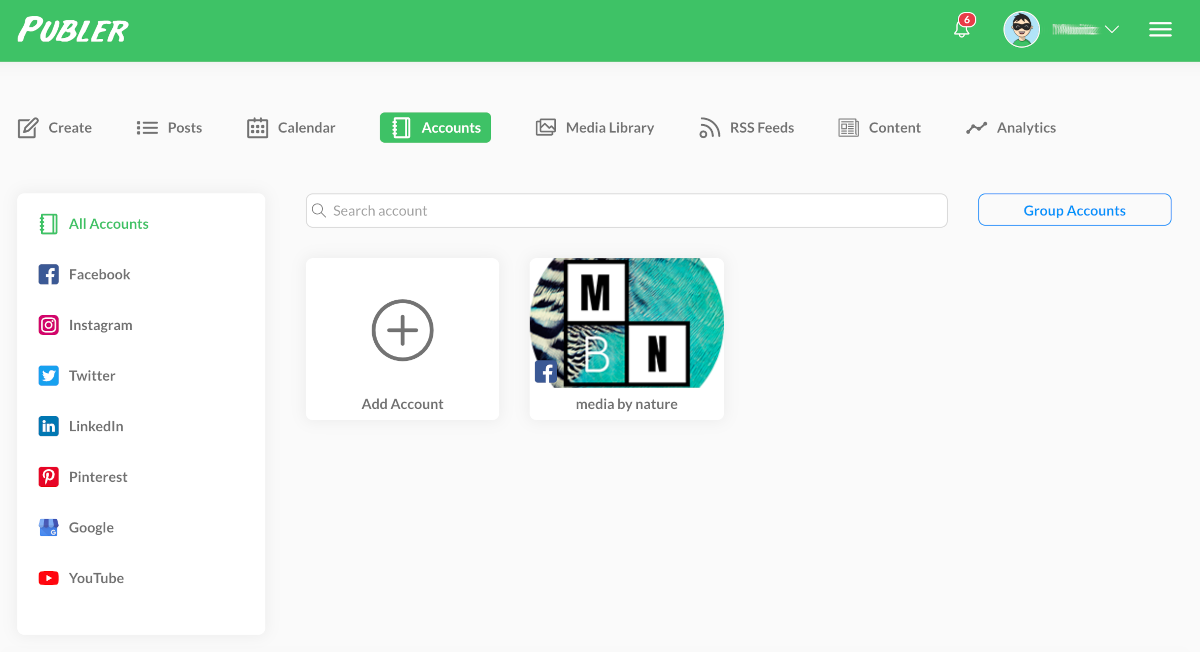Click the Content newspaper icon
Image resolution: width=1200 pixels, height=652 pixels.
coord(848,128)
